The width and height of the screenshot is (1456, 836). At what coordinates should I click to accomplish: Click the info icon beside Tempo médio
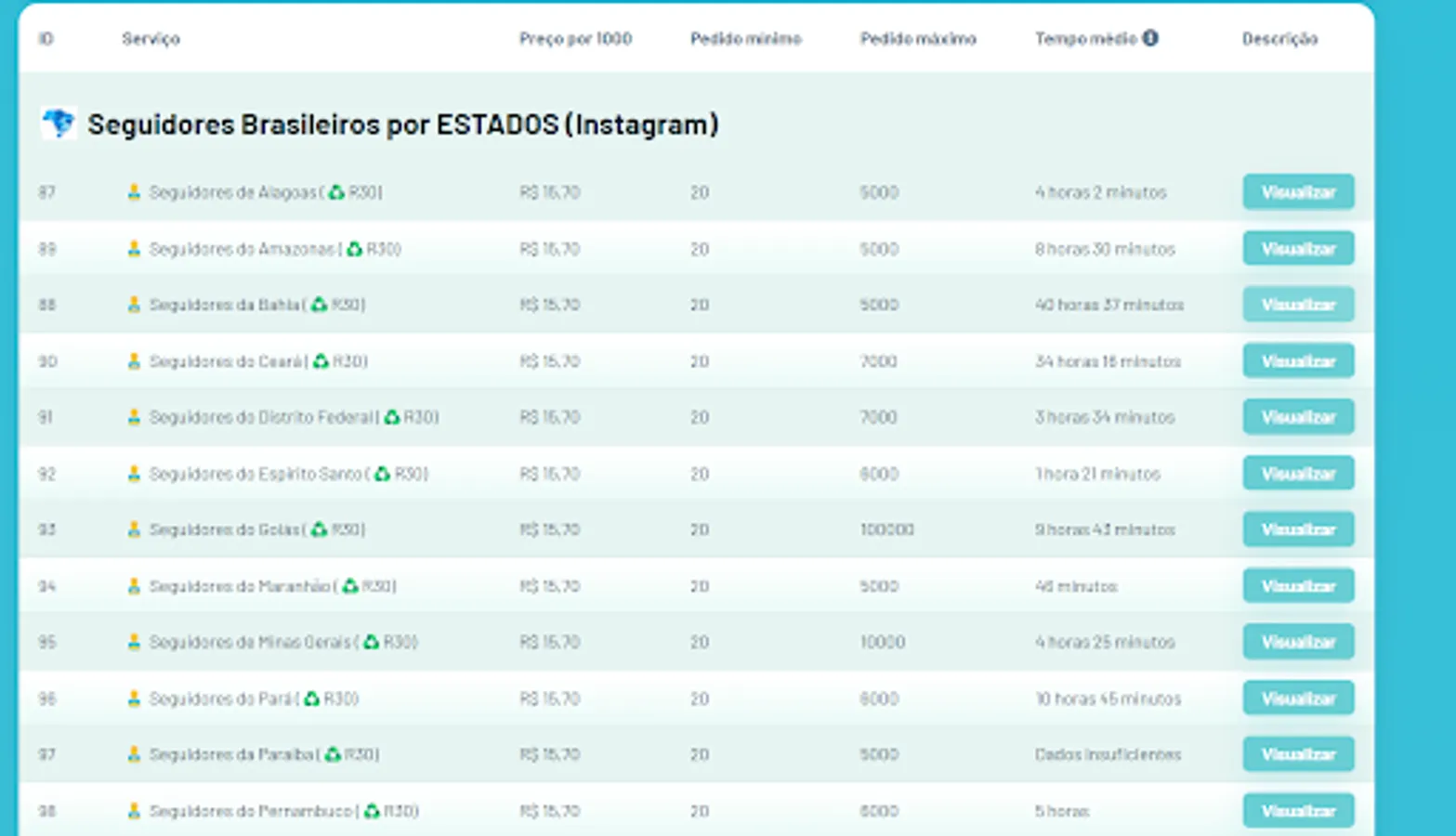pos(1150,38)
